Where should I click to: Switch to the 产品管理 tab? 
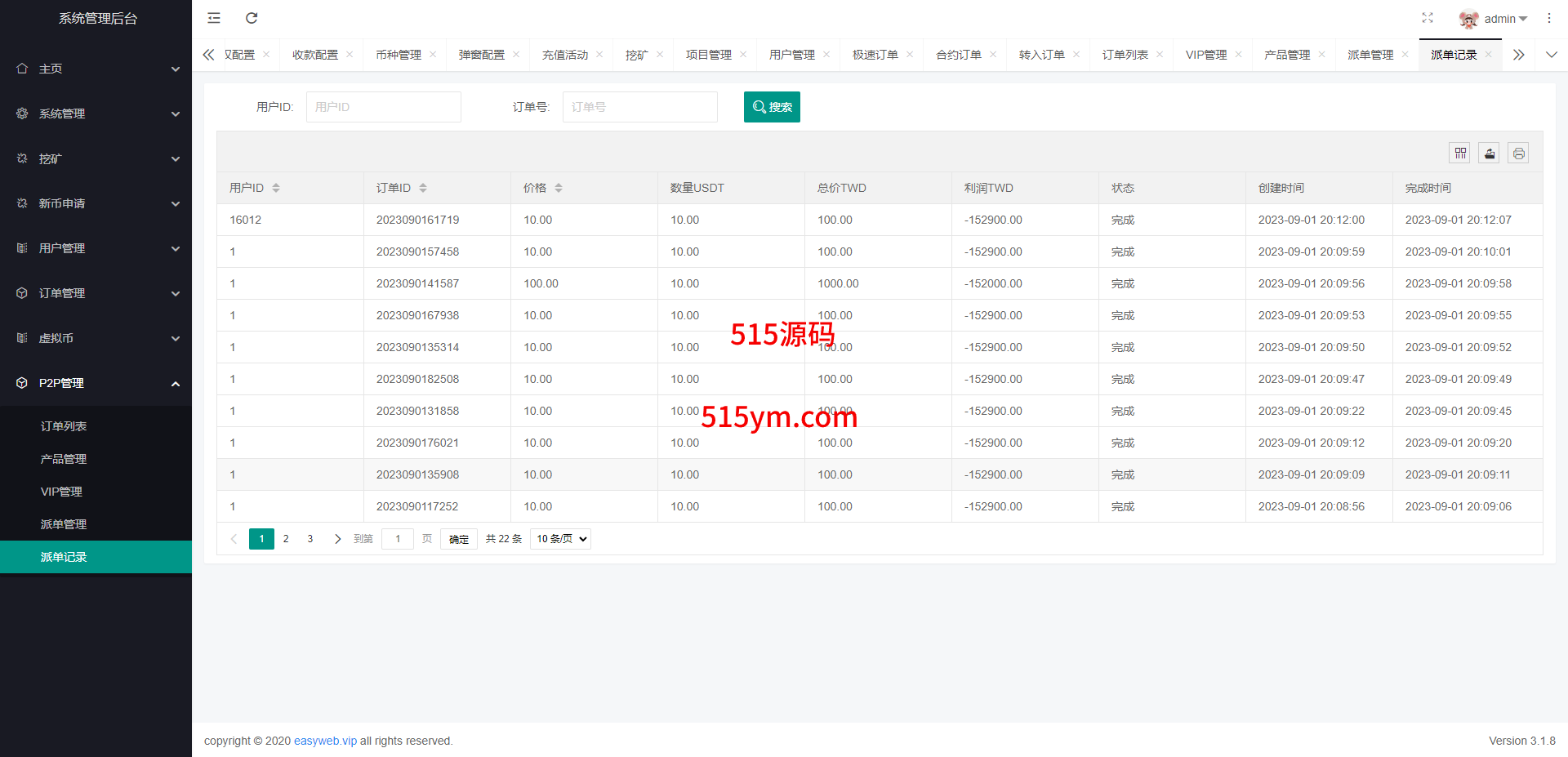point(1286,55)
